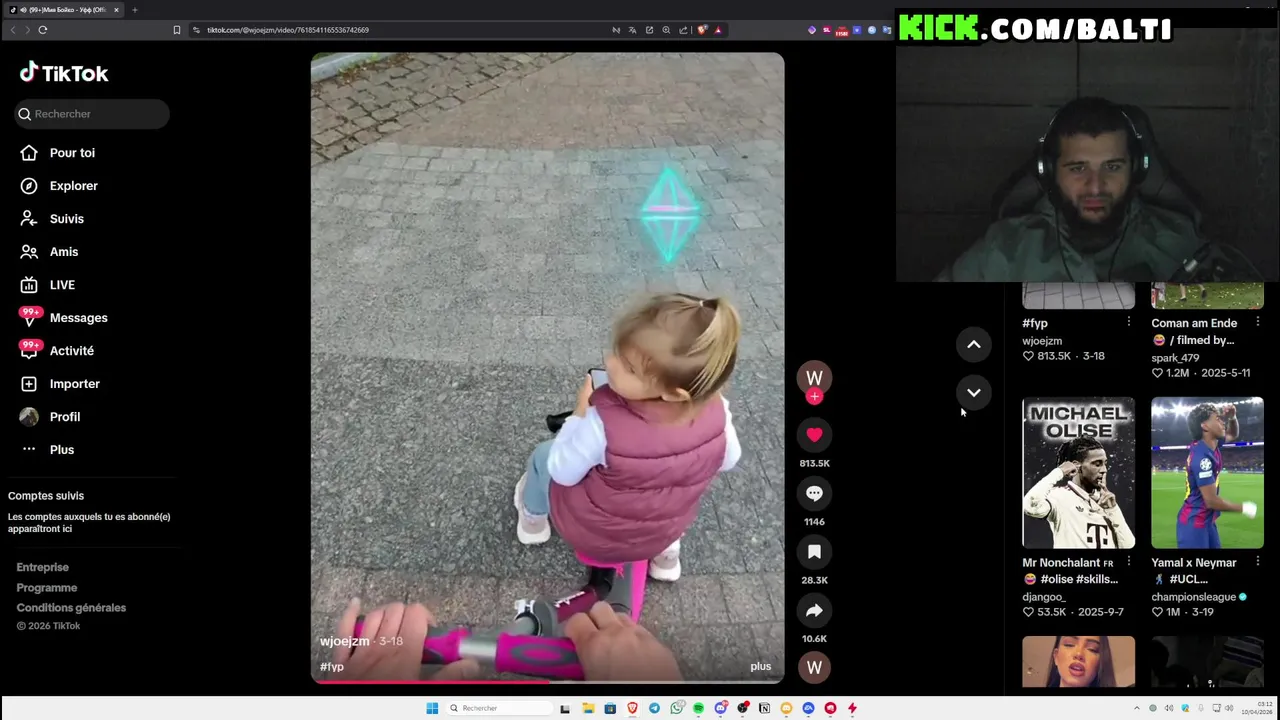The image size is (1280, 720).
Task: Click the translate page icon in address bar
Action: click(632, 30)
